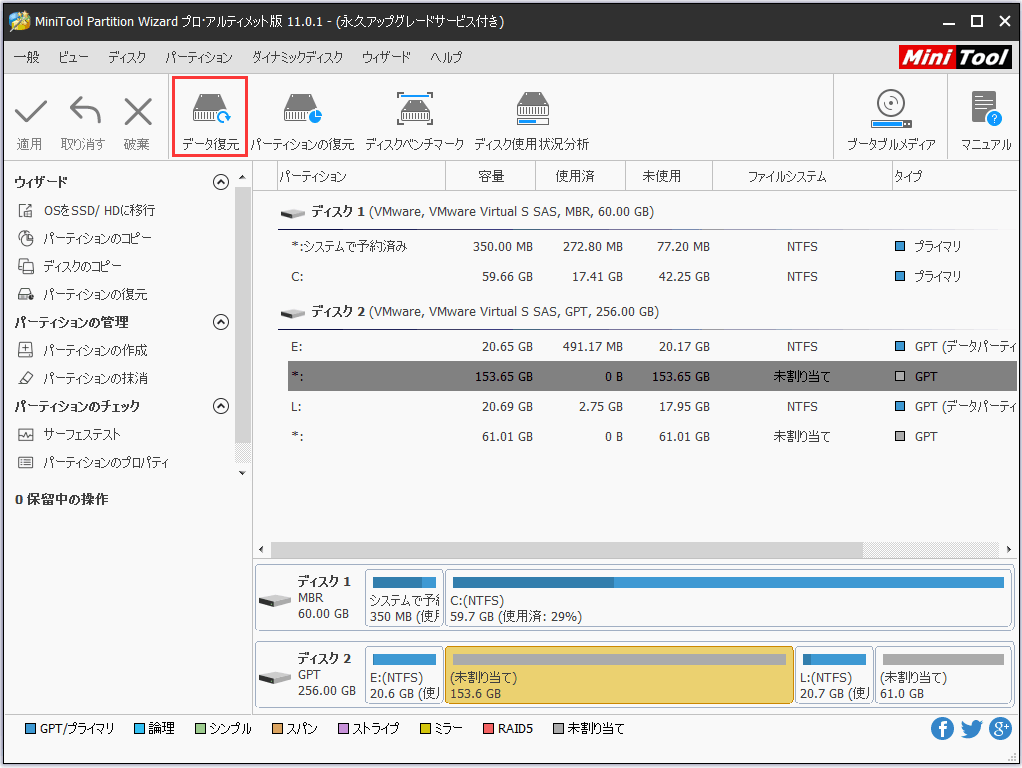Click the MiniTool logo
Image resolution: width=1022 pixels, height=768 pixels.
[x=955, y=57]
